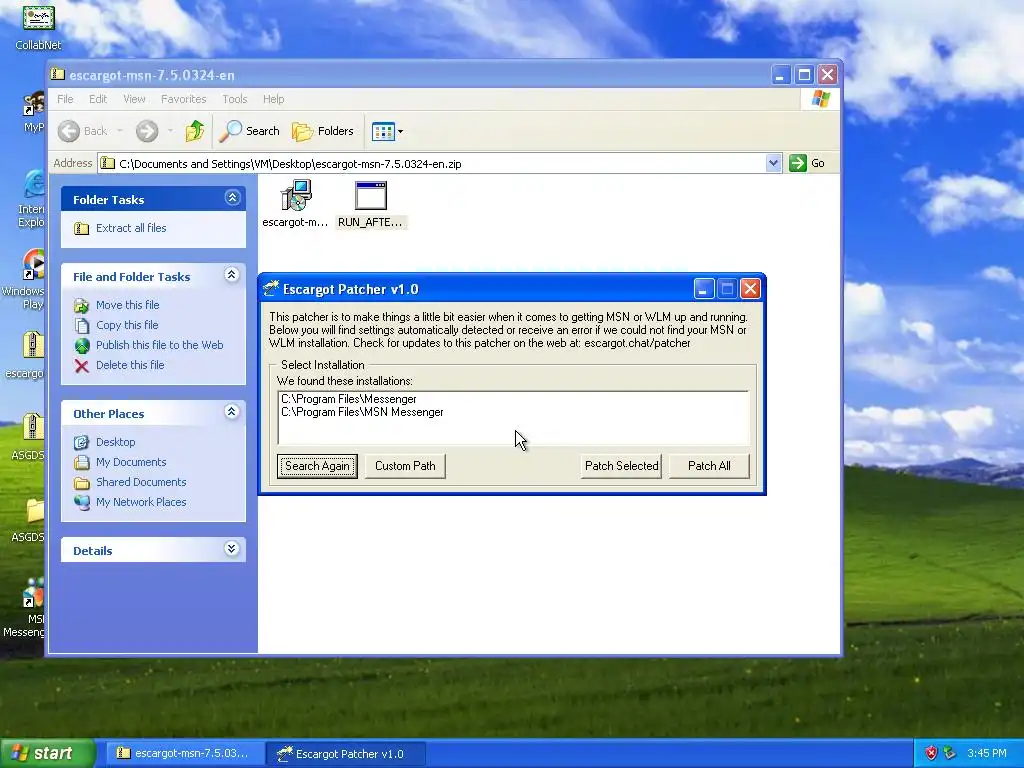This screenshot has width=1024, height=768.
Task: Collapse File and Folder Tasks panel
Action: 232,275
